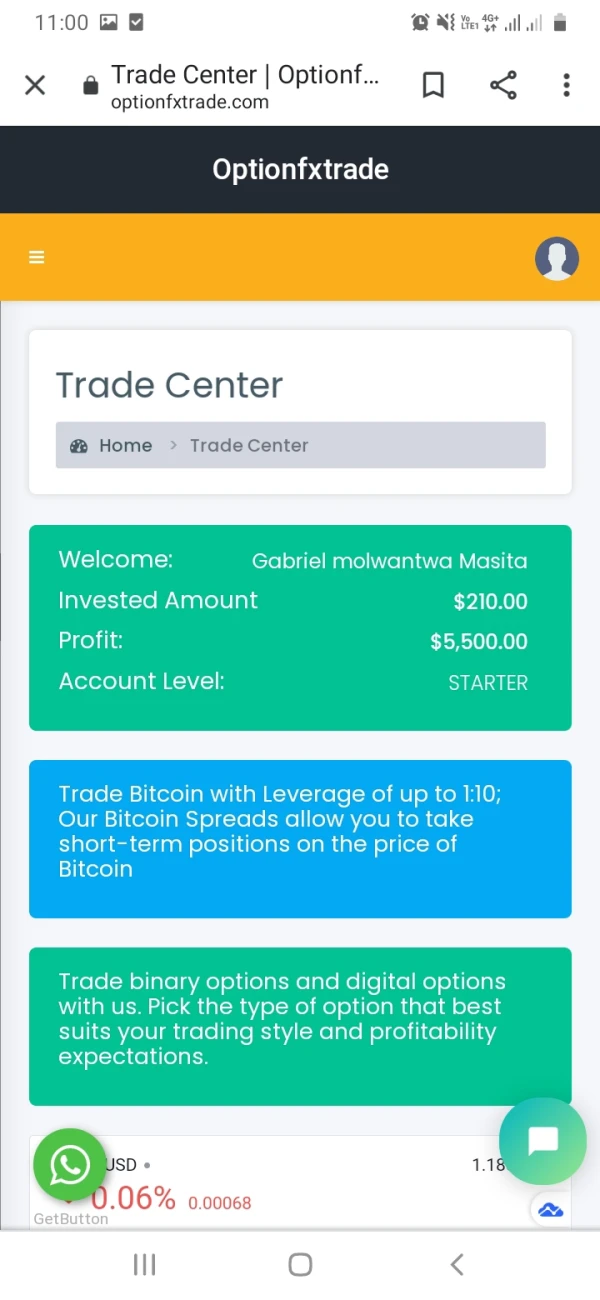Click the green WhatsApp chat button
Screen dimensions: 600x1300
(x=69, y=1164)
